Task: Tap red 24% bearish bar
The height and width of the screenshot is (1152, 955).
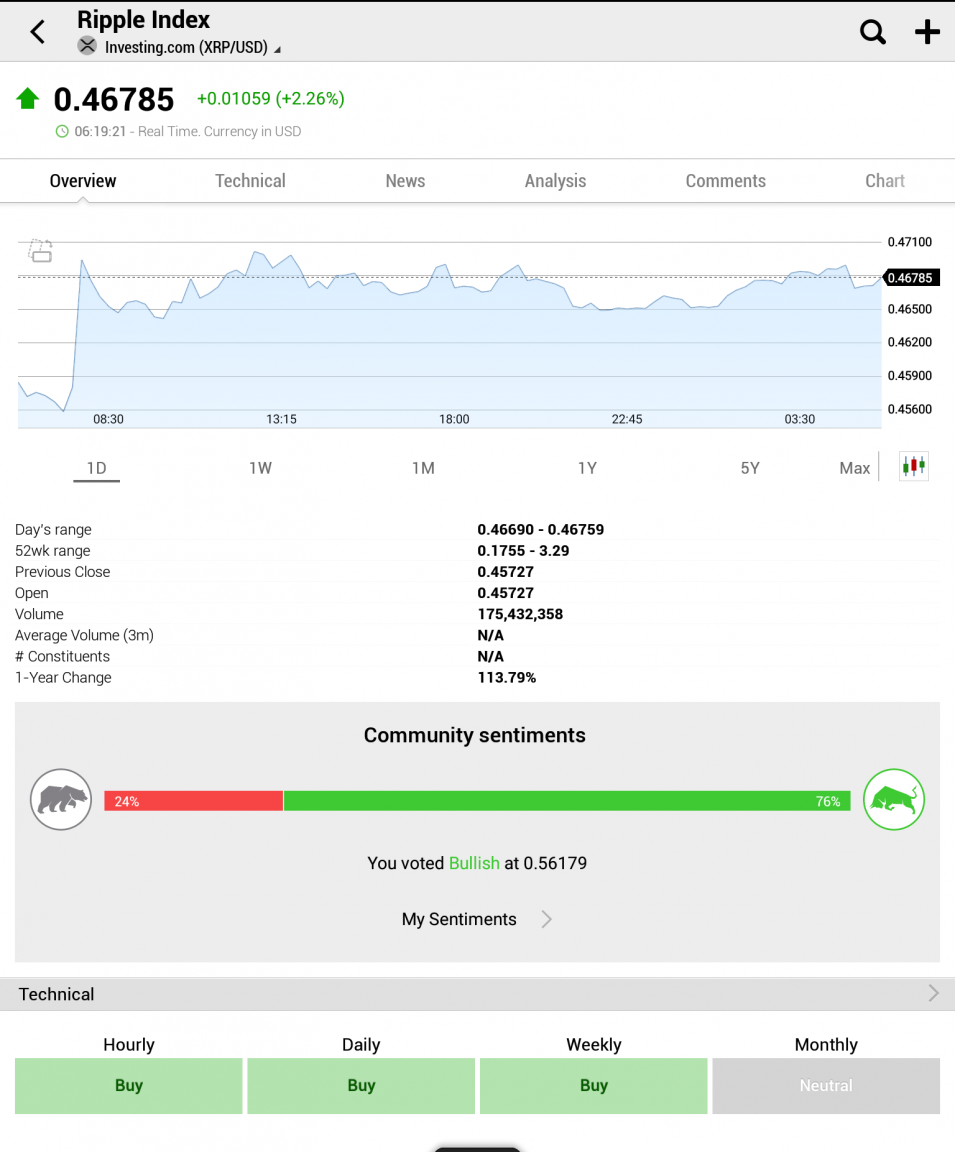Action: tap(193, 801)
